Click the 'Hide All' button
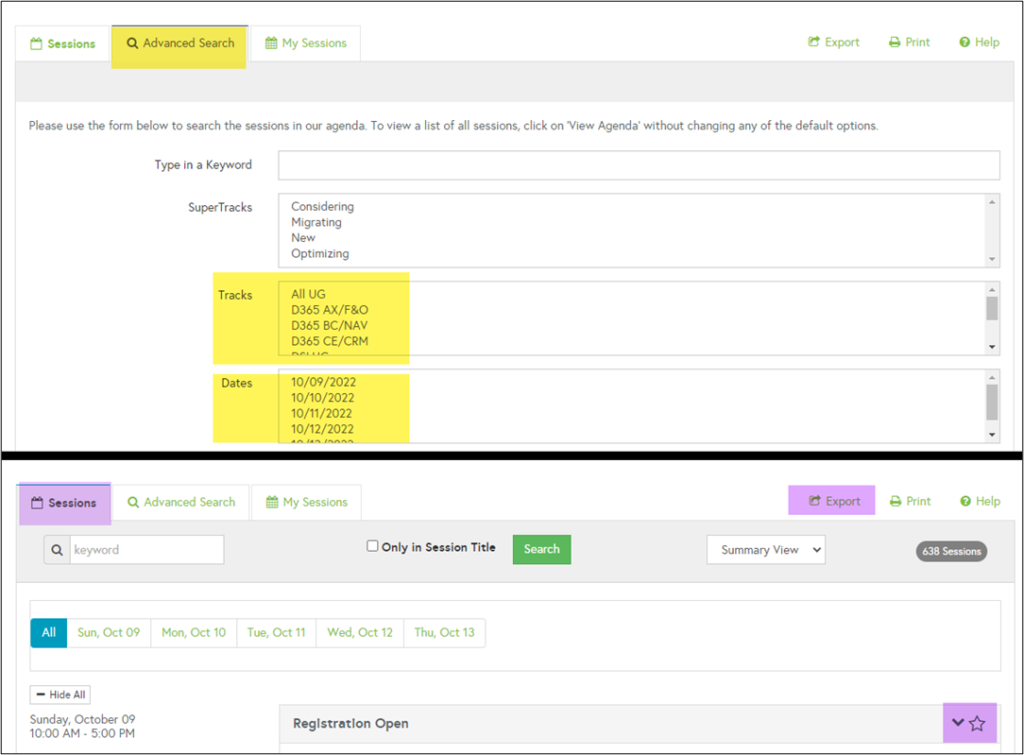This screenshot has width=1024, height=755. (x=61, y=694)
